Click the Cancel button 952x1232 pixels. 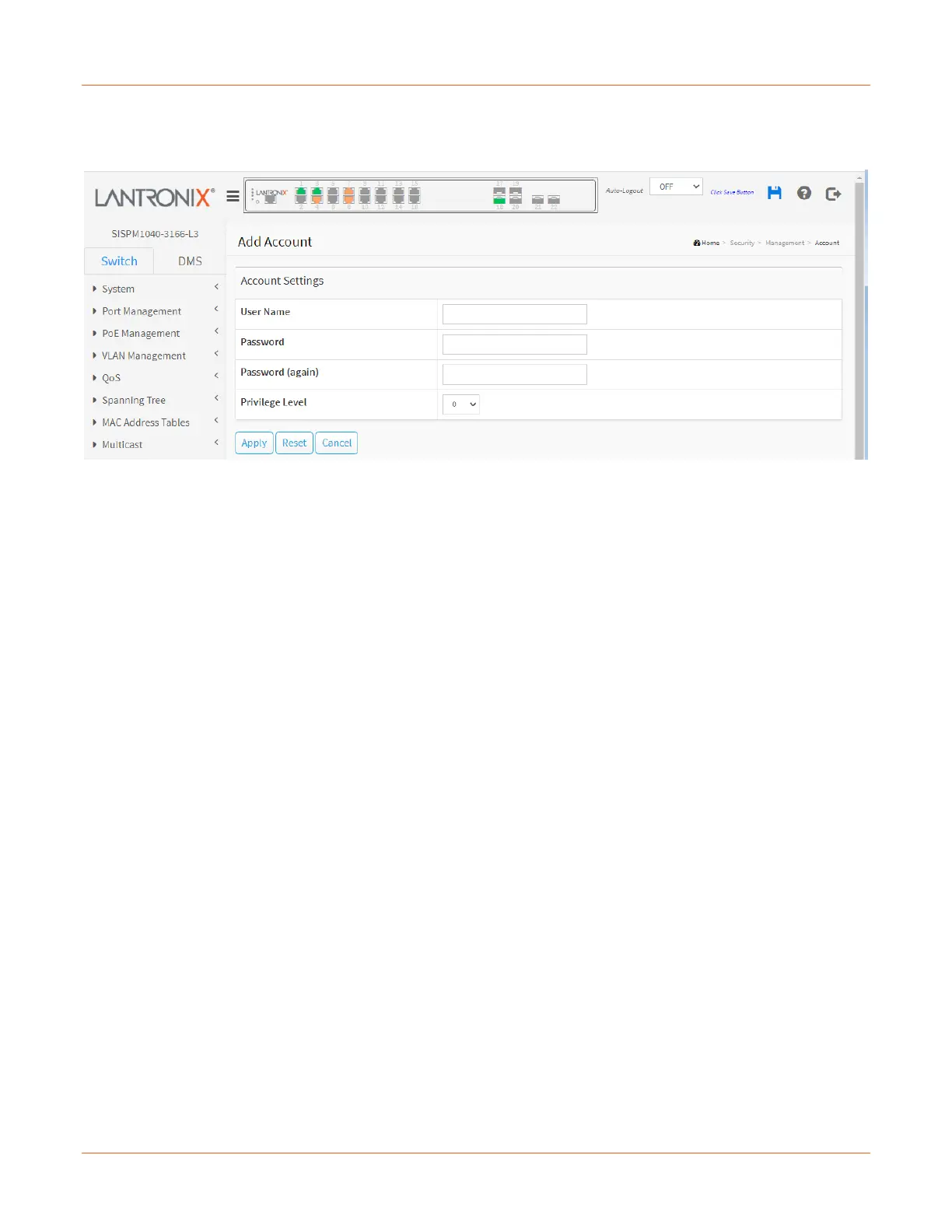(337, 443)
